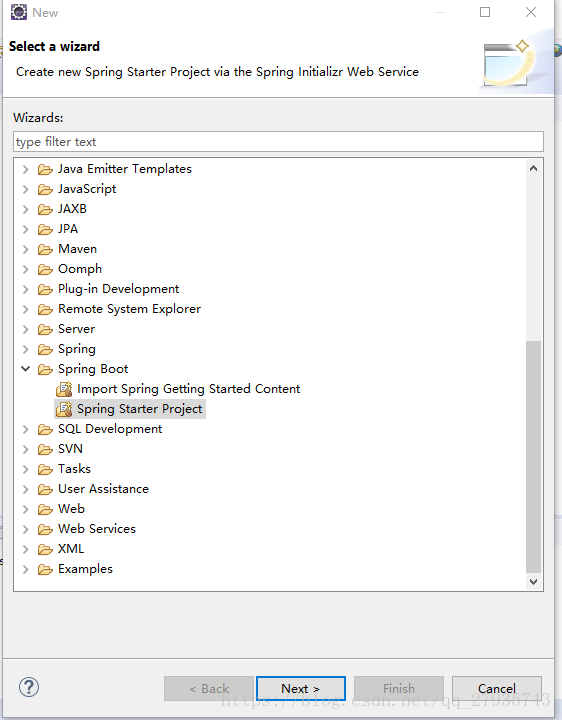Viewport: 562px width, 720px height.
Task: Expand the Tasks tree node
Action: (26, 469)
